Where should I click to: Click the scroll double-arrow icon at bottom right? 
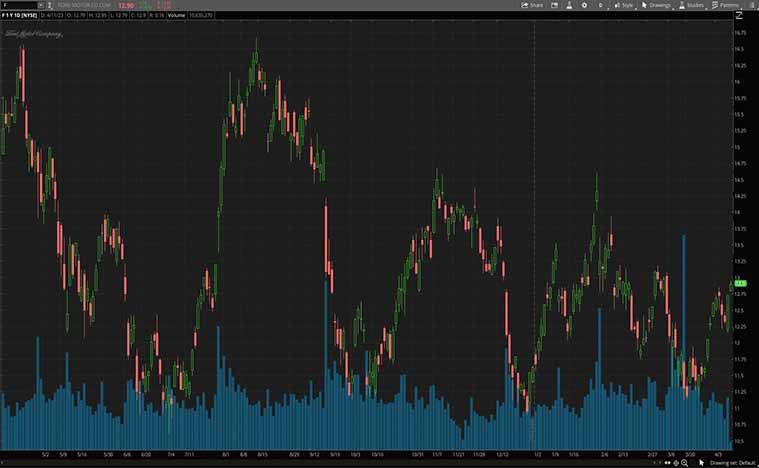pyautogui.click(x=668, y=463)
